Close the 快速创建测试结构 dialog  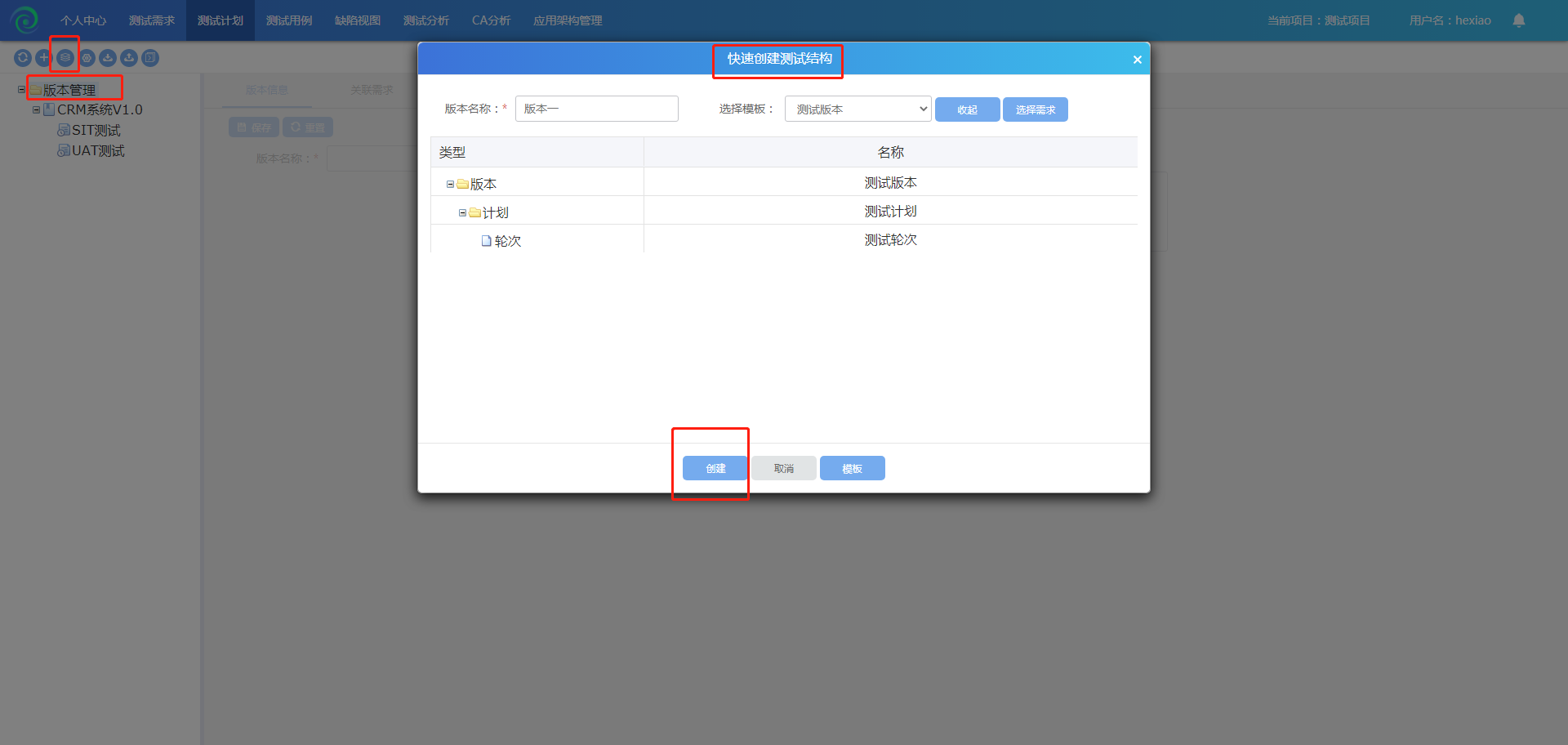(x=1137, y=60)
